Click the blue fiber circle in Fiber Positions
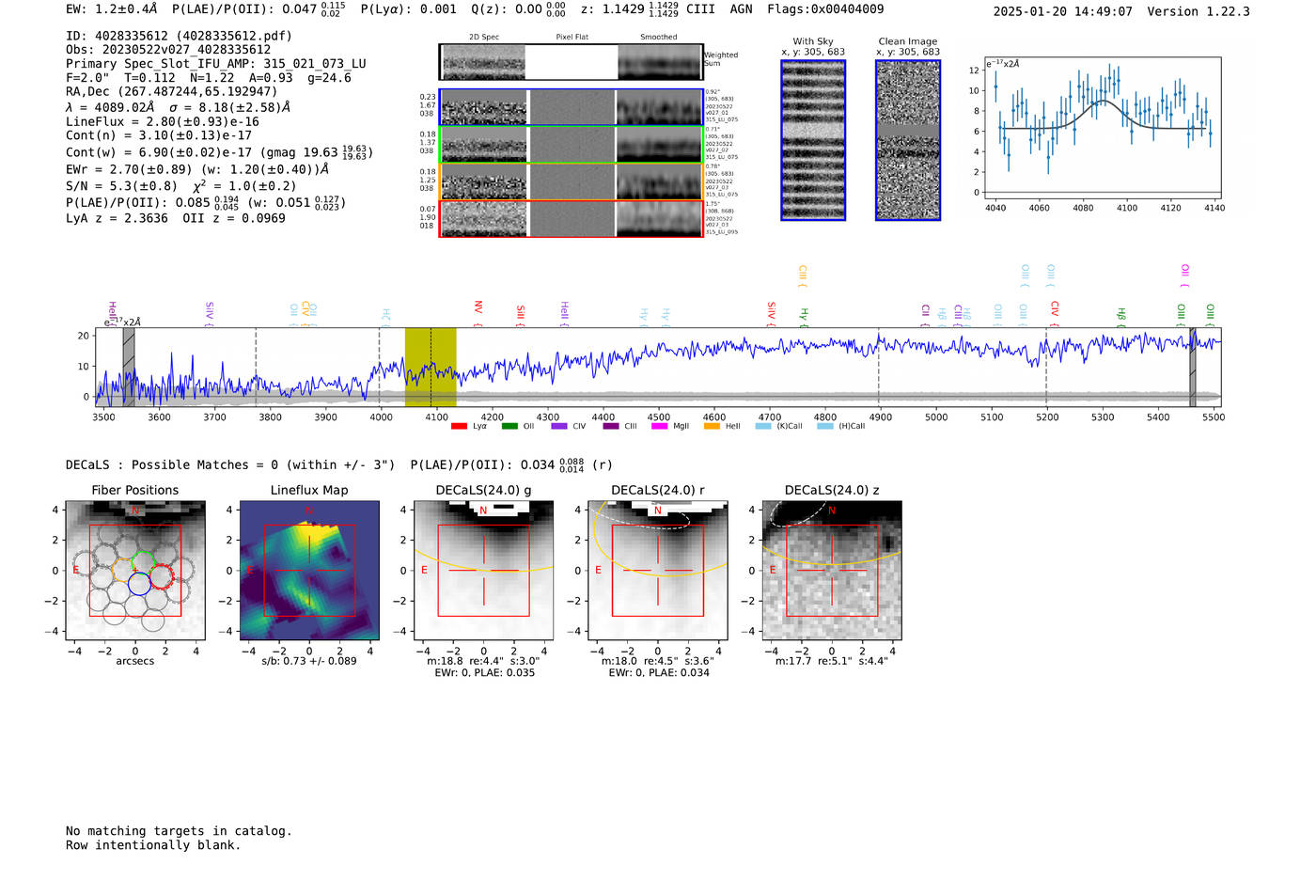This screenshot has width=1316, height=896. [x=139, y=584]
